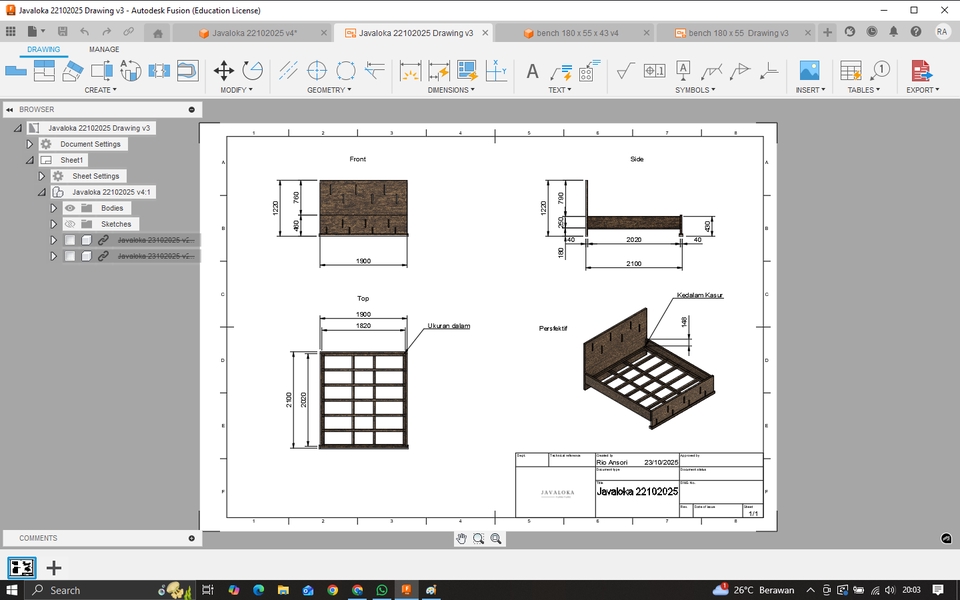Select the Base View tool
The height and width of the screenshot is (600, 960).
point(16,71)
